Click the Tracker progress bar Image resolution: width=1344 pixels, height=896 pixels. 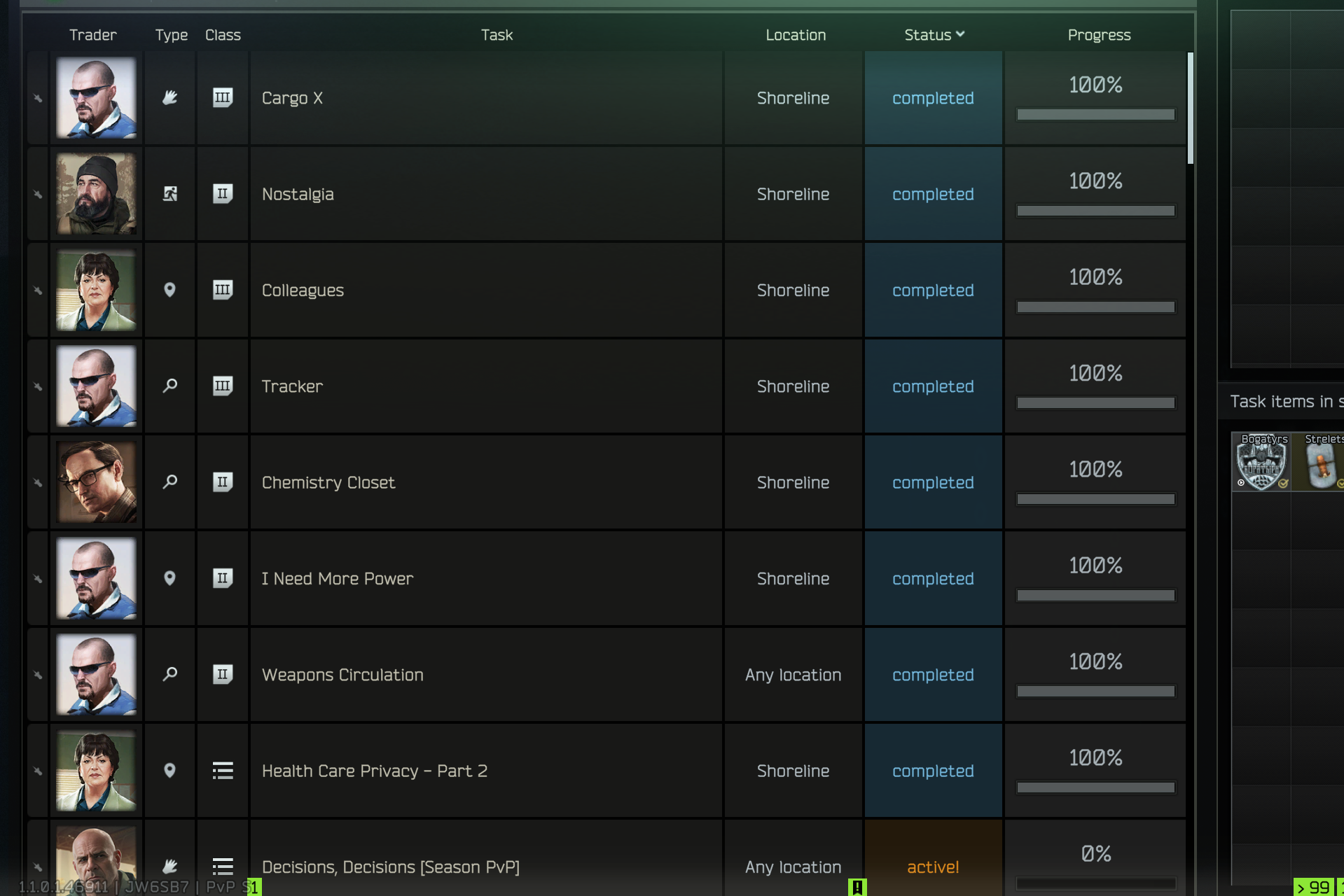point(1095,402)
